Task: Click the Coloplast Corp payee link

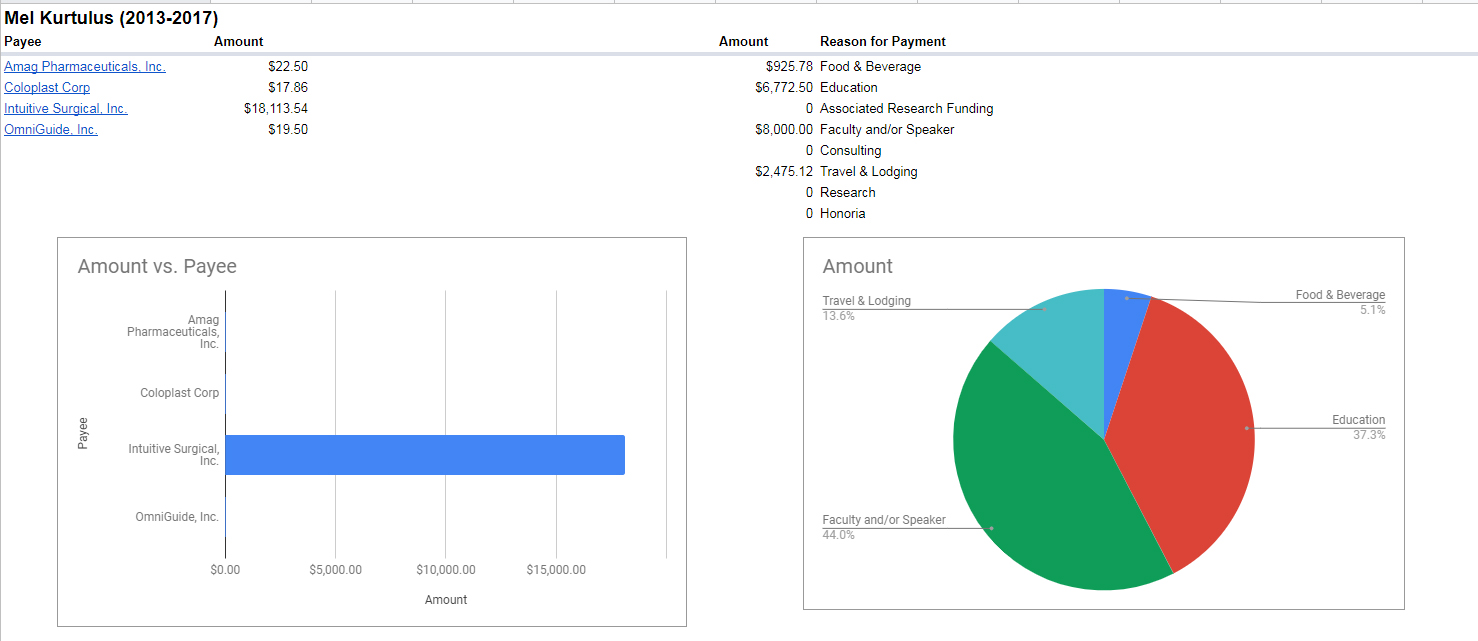Action: click(47, 88)
